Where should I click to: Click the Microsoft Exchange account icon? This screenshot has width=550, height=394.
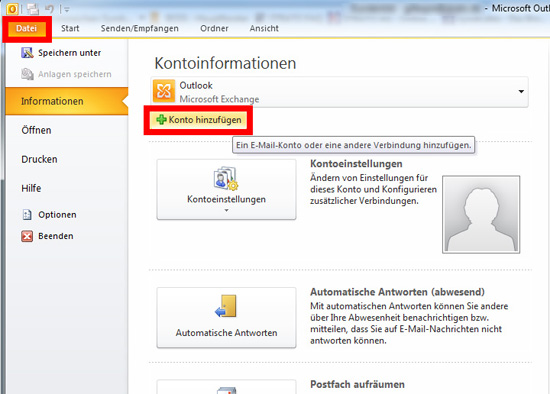click(164, 91)
